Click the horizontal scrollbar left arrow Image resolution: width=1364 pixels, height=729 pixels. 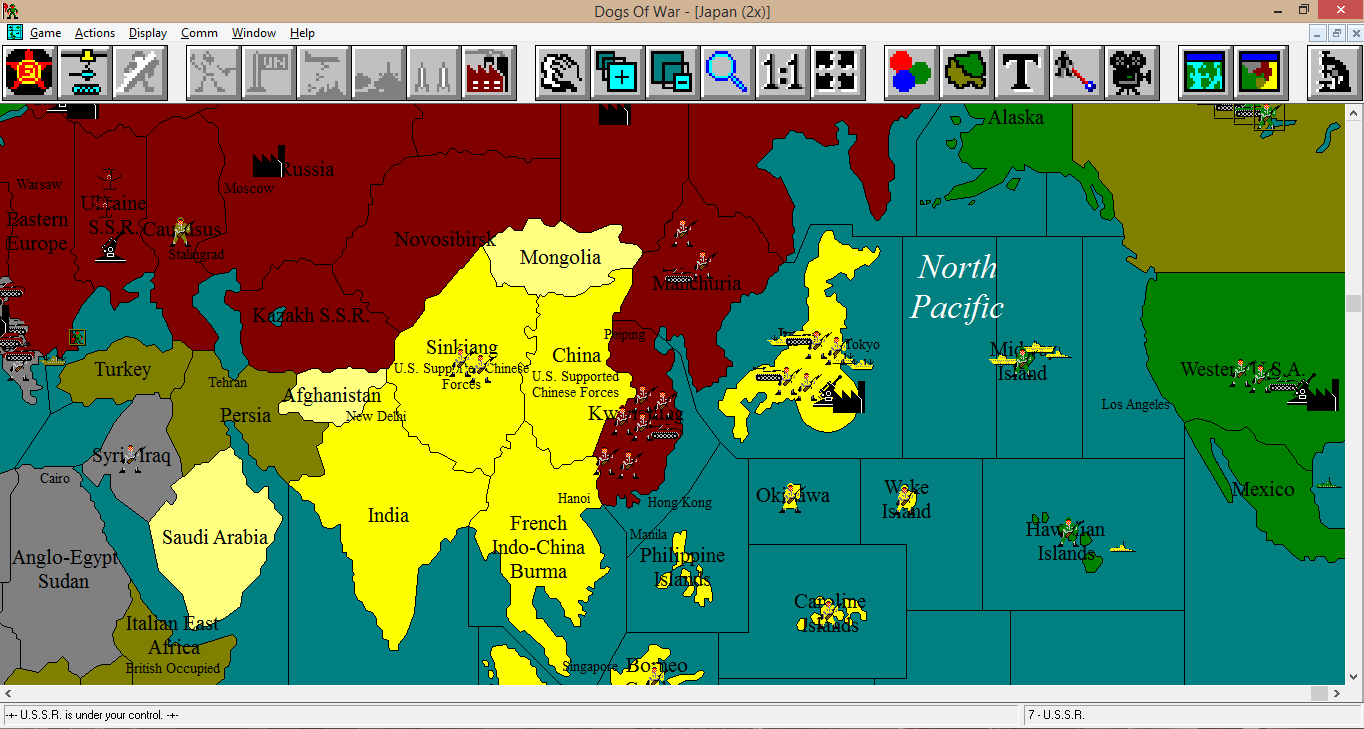(8, 693)
